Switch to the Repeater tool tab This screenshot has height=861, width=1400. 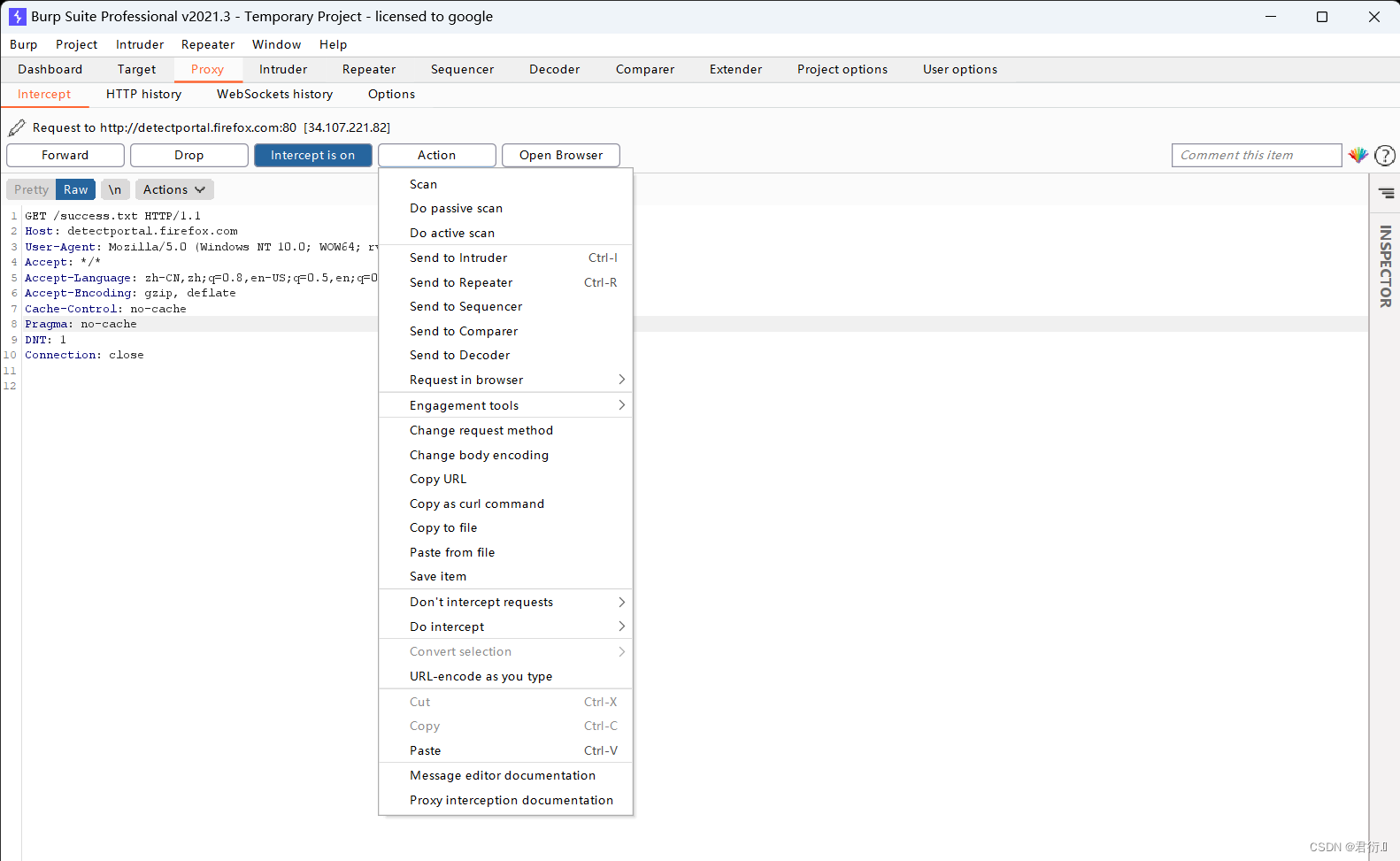point(369,69)
